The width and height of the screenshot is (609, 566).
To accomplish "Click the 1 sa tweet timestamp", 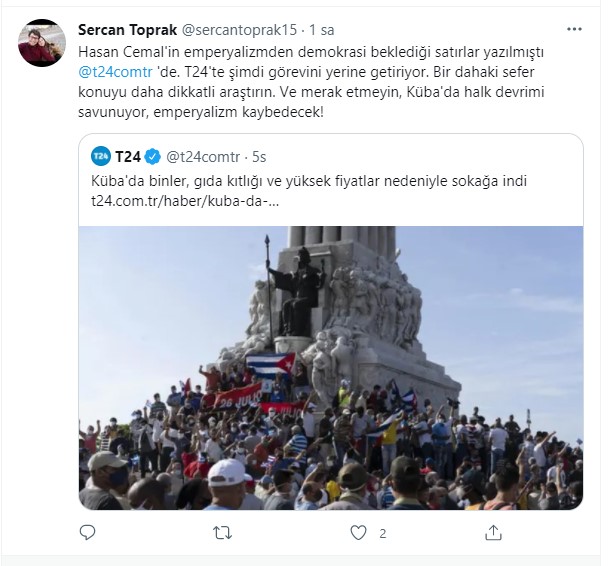I will point(322,30).
